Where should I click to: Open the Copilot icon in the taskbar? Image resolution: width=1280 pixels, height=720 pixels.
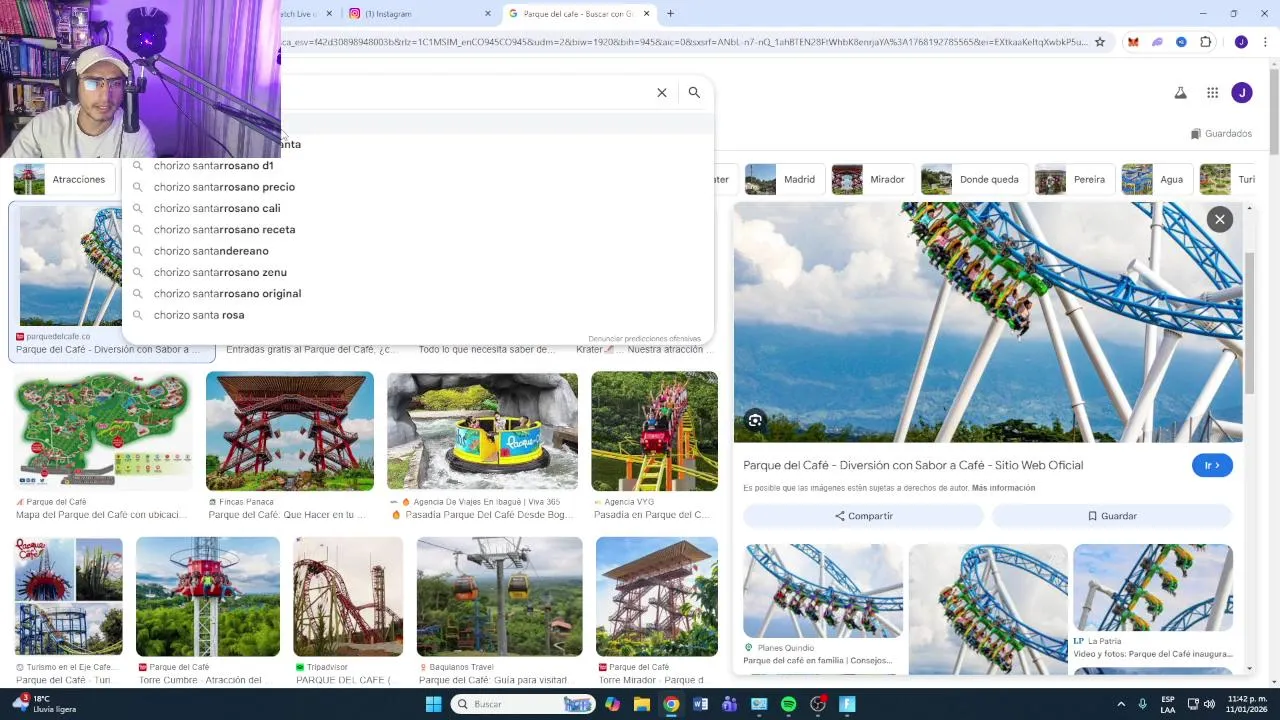click(612, 704)
